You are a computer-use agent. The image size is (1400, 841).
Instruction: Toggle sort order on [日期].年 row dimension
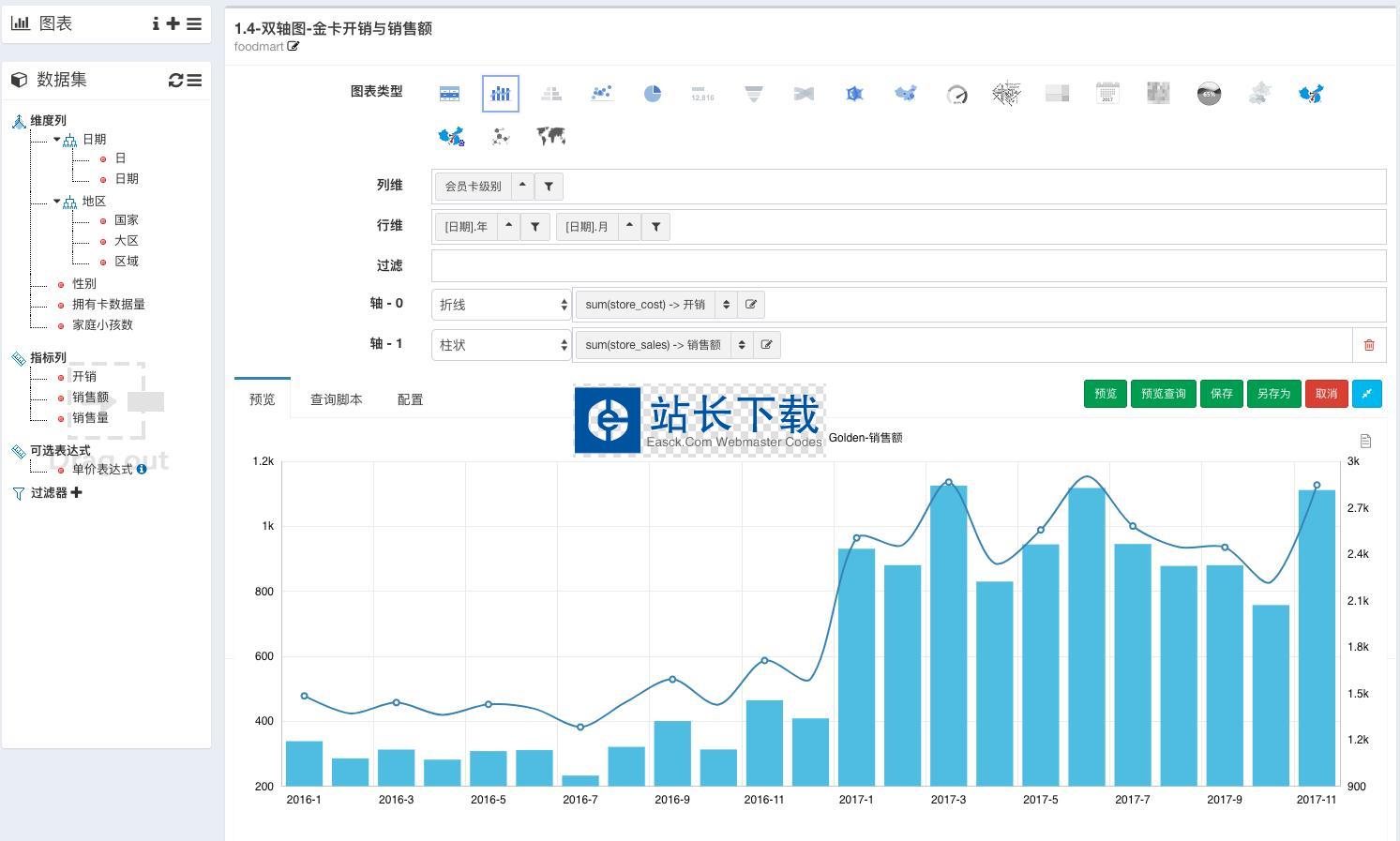(509, 226)
